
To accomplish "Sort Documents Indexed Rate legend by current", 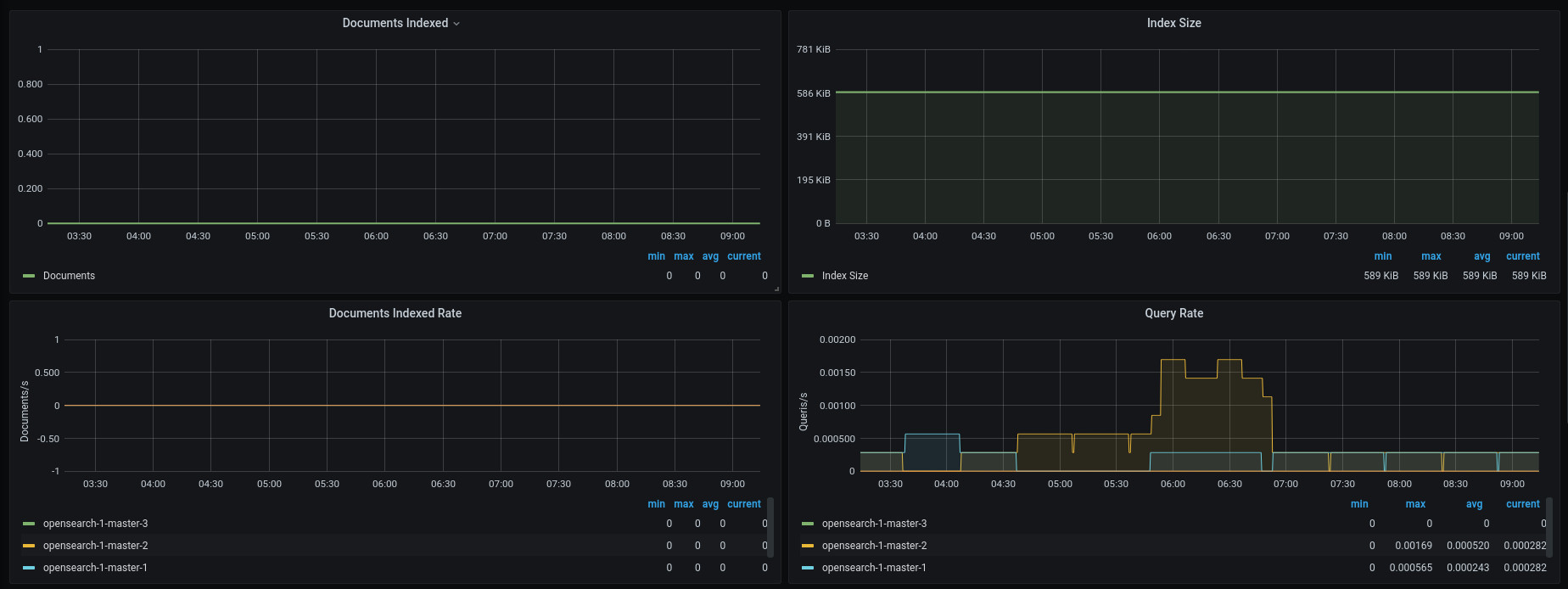I will (744, 504).
